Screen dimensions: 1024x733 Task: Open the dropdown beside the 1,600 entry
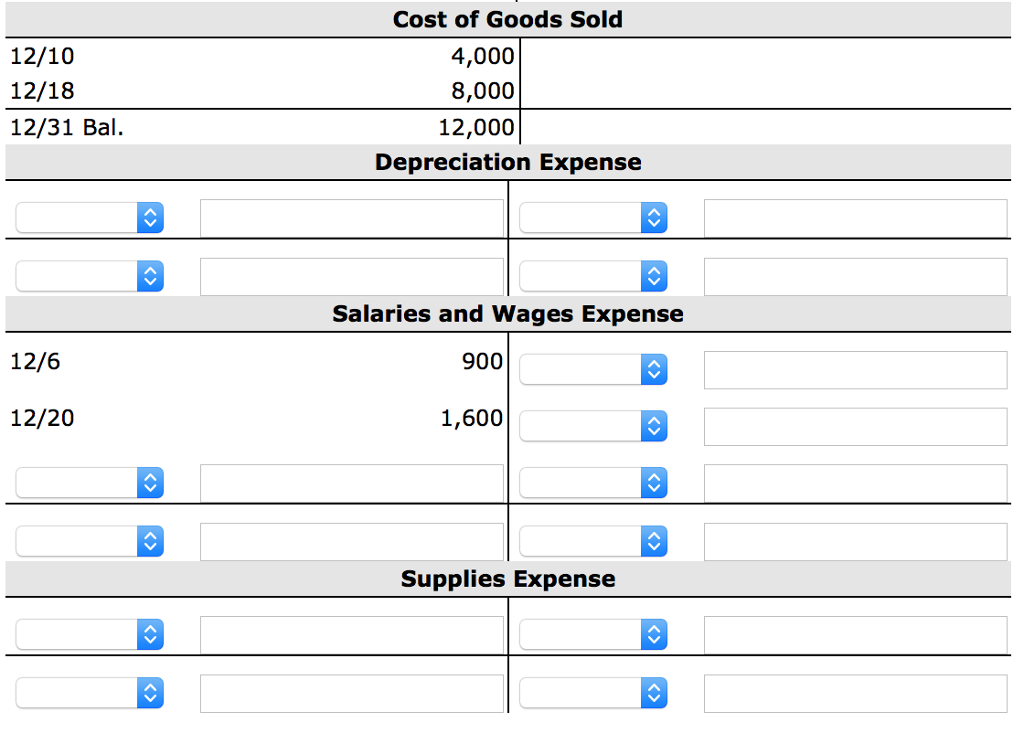pos(593,426)
